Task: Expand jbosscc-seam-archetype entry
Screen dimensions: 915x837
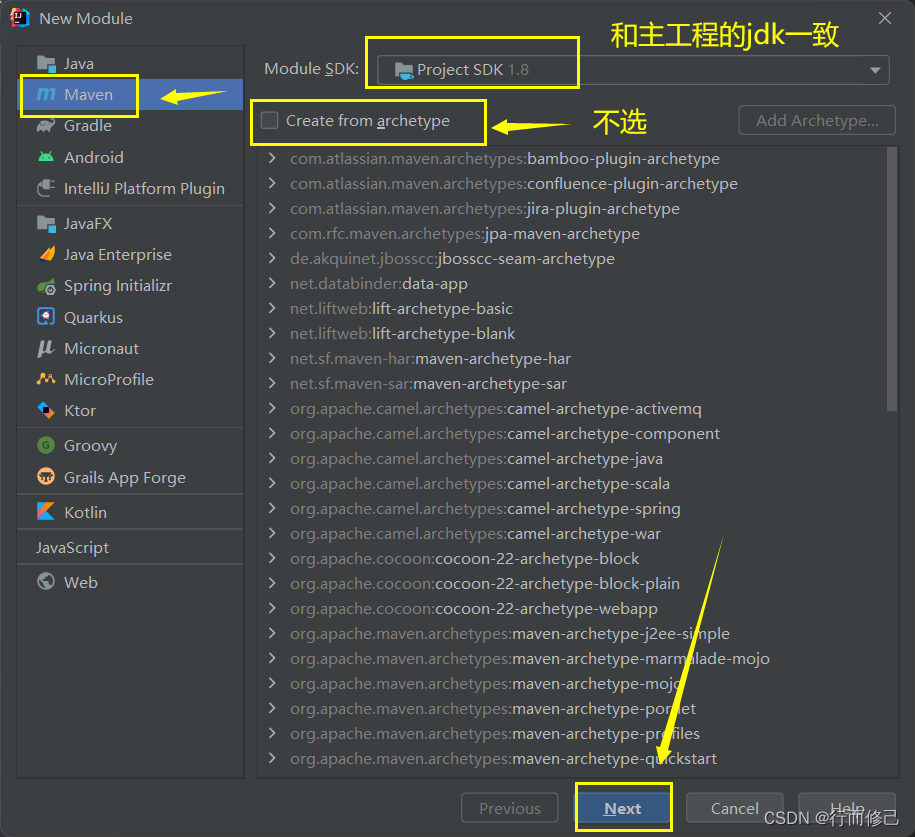Action: click(x=272, y=259)
